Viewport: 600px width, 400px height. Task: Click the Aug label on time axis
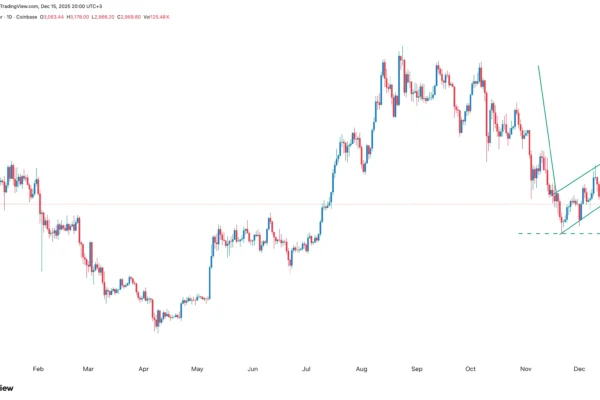tap(361, 369)
